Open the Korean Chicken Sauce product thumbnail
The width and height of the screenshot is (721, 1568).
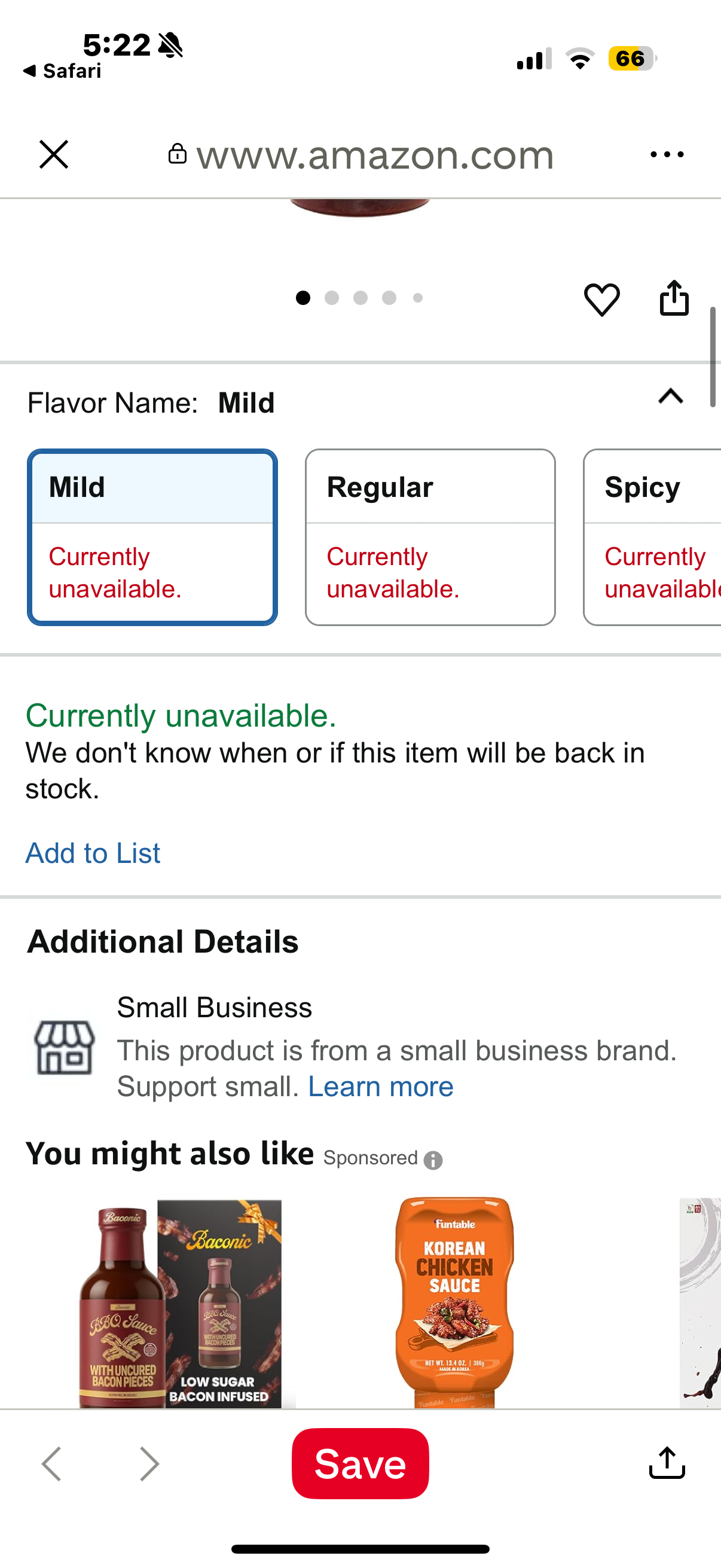click(x=454, y=1302)
